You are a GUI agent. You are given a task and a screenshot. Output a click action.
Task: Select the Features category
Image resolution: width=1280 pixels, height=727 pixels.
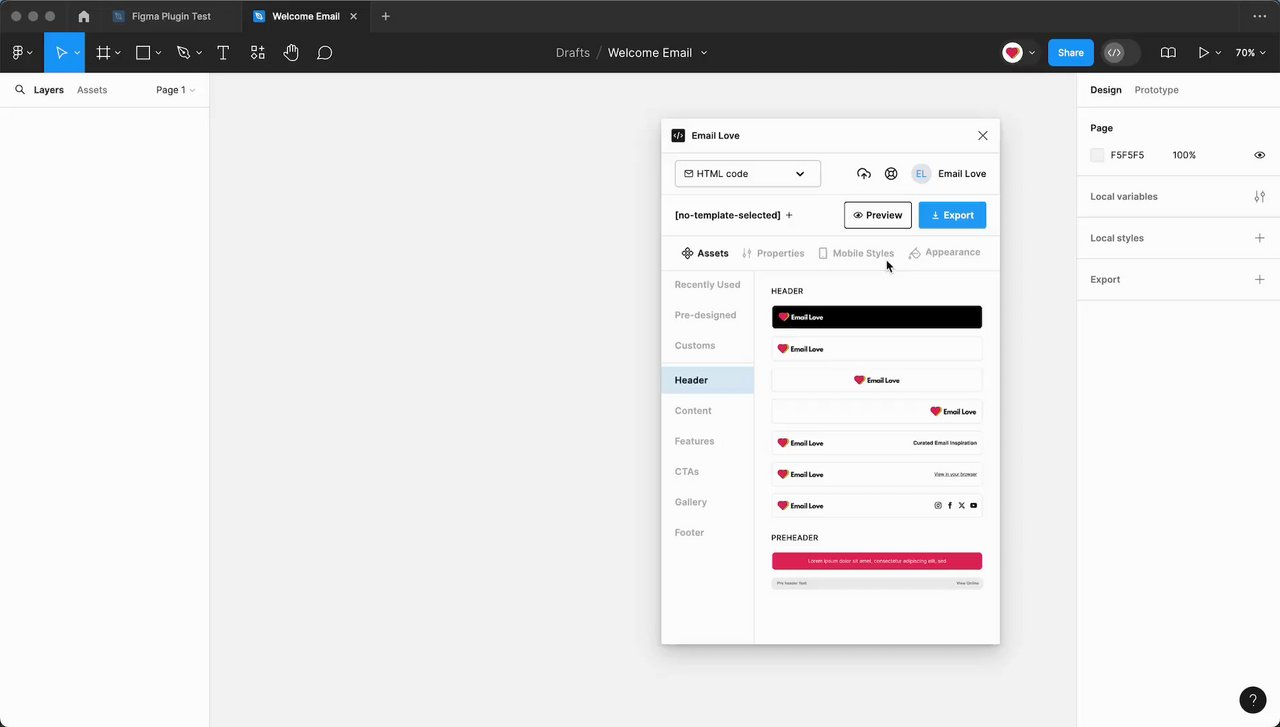[694, 441]
